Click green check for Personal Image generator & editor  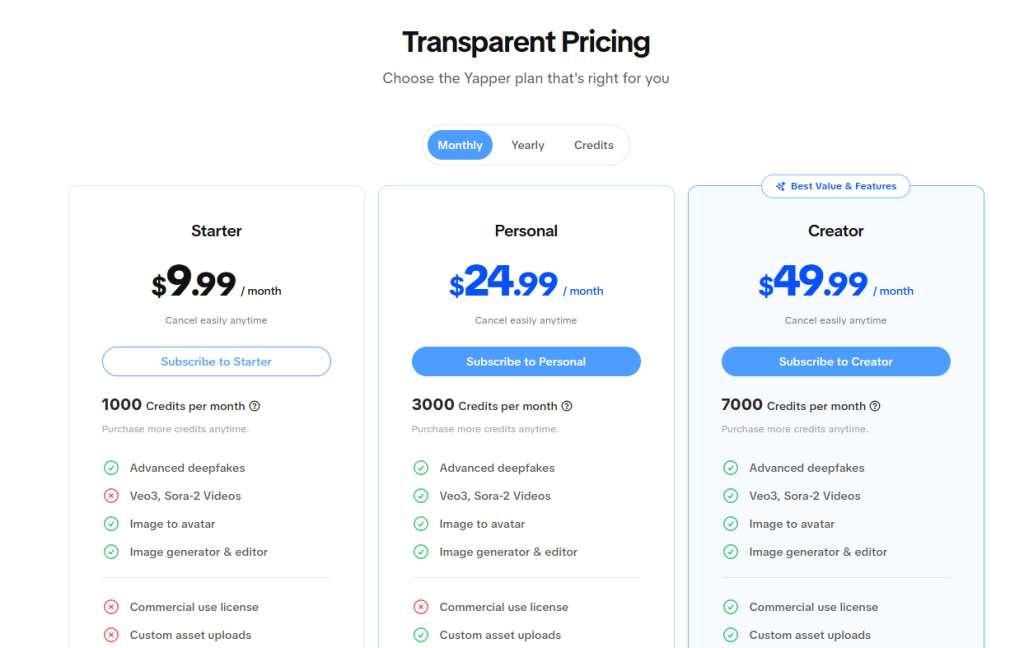coord(421,552)
